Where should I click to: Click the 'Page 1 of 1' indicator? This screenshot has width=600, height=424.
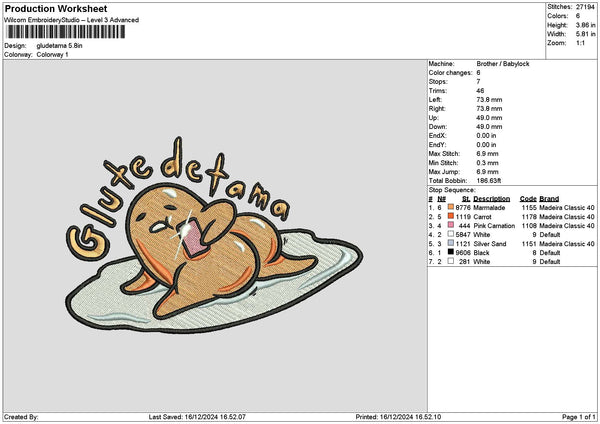579,417
